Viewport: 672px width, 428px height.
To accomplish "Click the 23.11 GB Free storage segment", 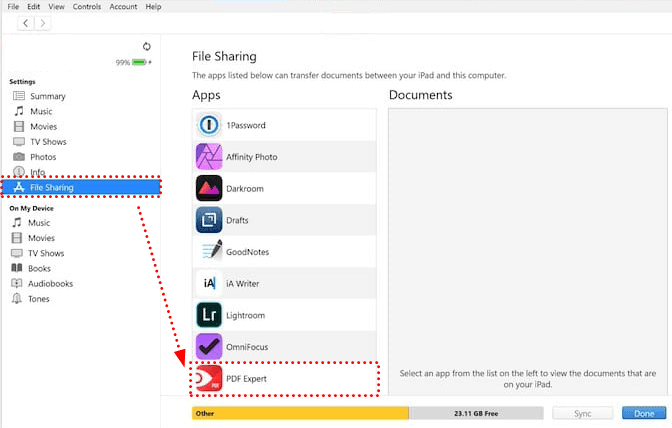I will [x=476, y=413].
